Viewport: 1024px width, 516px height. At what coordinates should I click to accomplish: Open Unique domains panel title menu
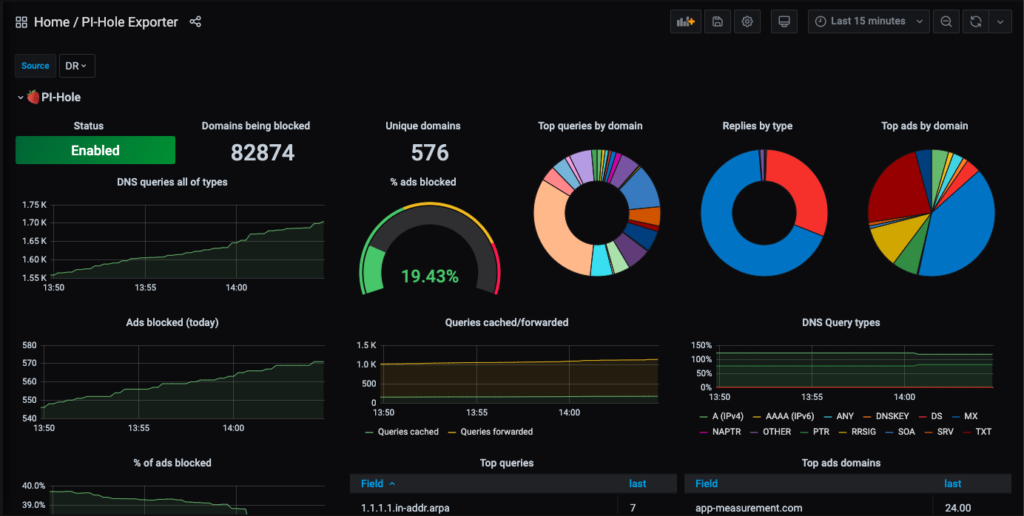click(423, 126)
